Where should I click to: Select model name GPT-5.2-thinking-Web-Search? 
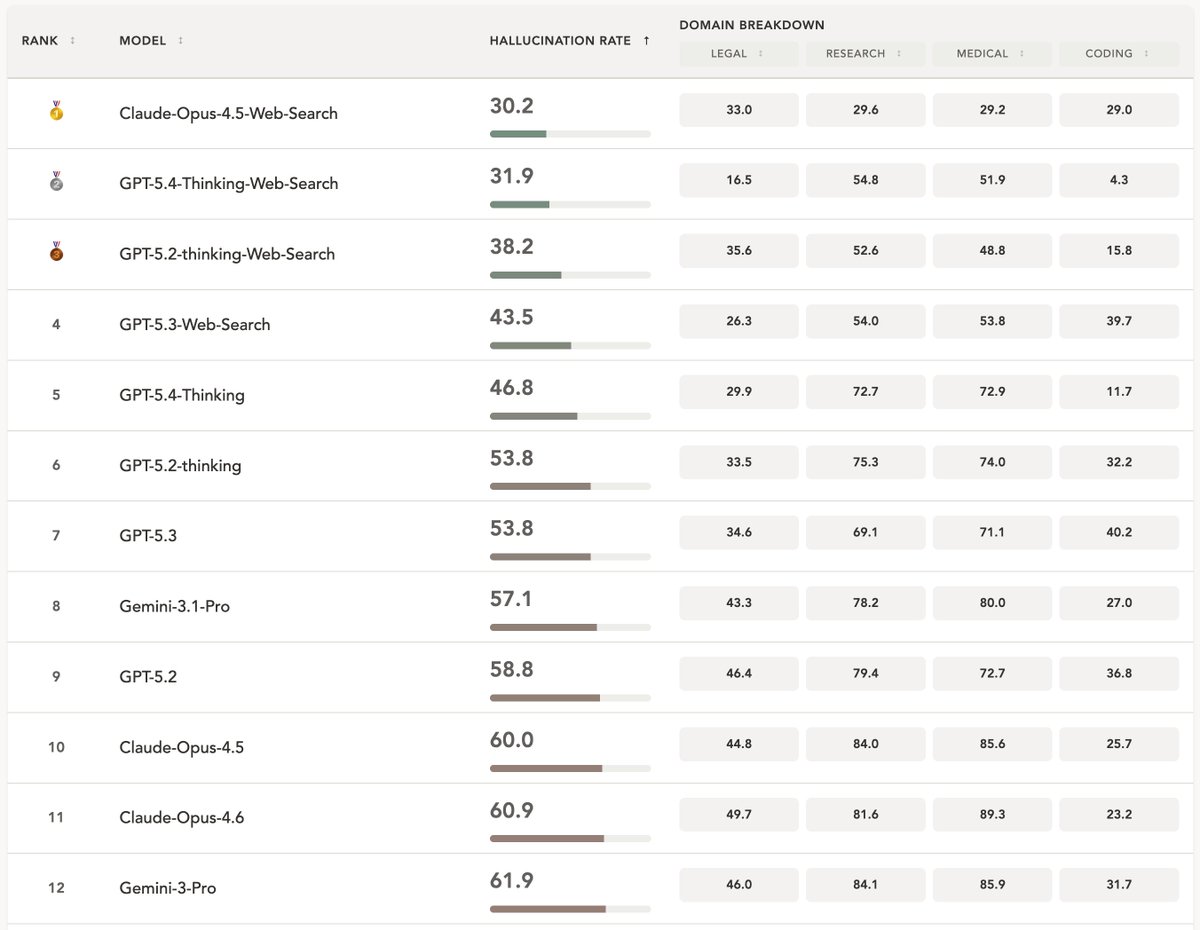(x=227, y=254)
